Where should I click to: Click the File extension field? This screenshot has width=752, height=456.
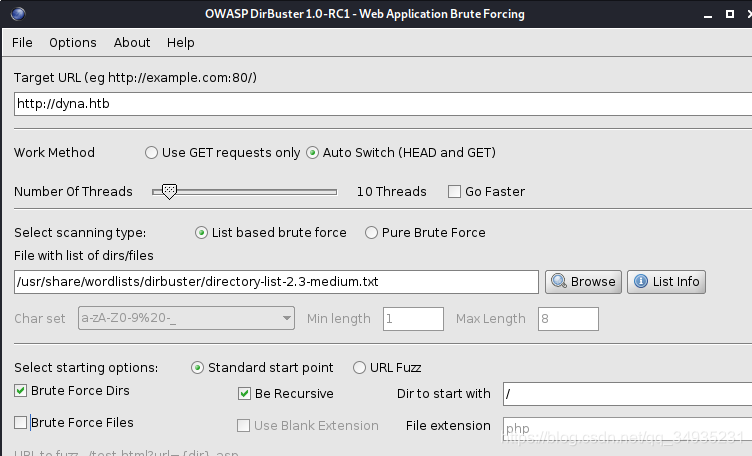(x=627, y=428)
